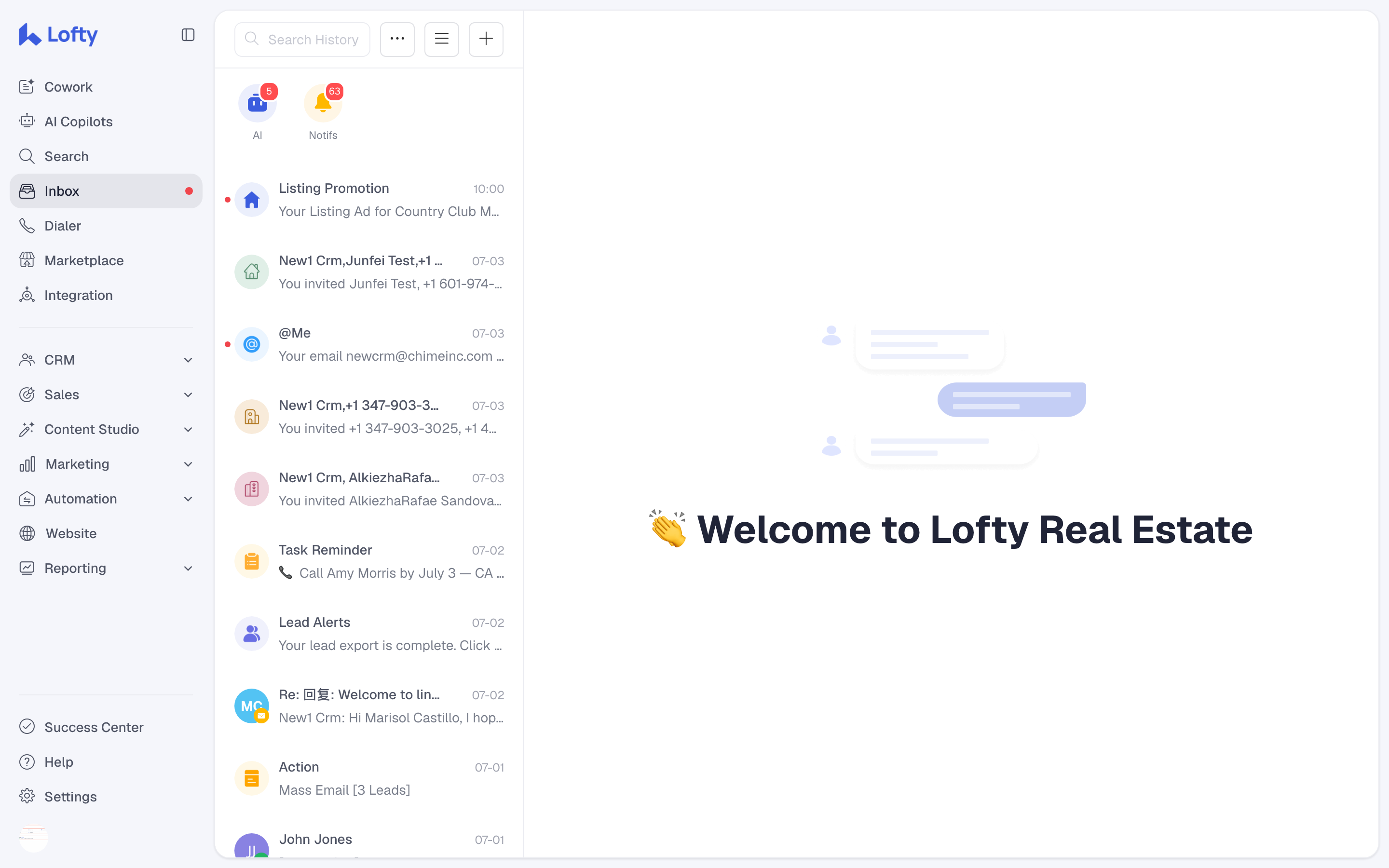Image resolution: width=1389 pixels, height=868 pixels.
Task: Click the @Me at-sign avatar
Action: [251, 344]
